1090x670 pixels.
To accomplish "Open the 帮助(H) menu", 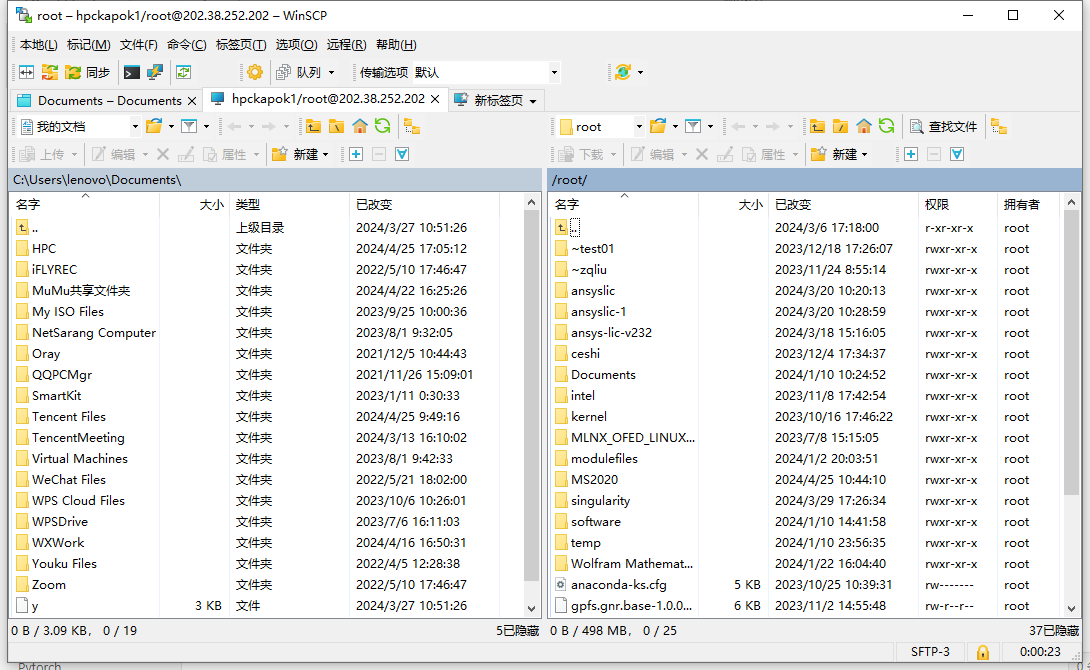I will point(396,44).
